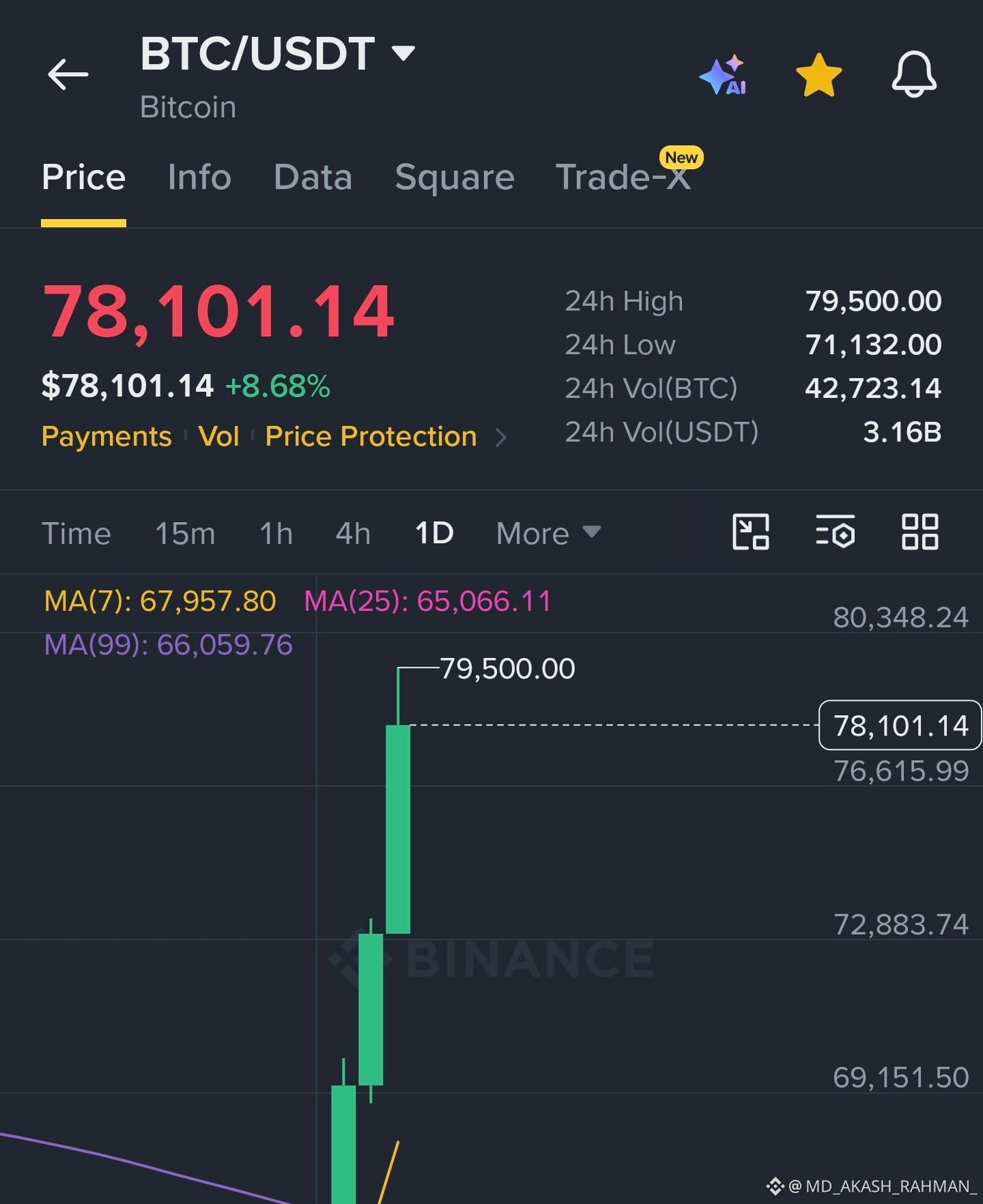
Task: Tap the $78,101.14 dollar price text
Action: coord(128,386)
